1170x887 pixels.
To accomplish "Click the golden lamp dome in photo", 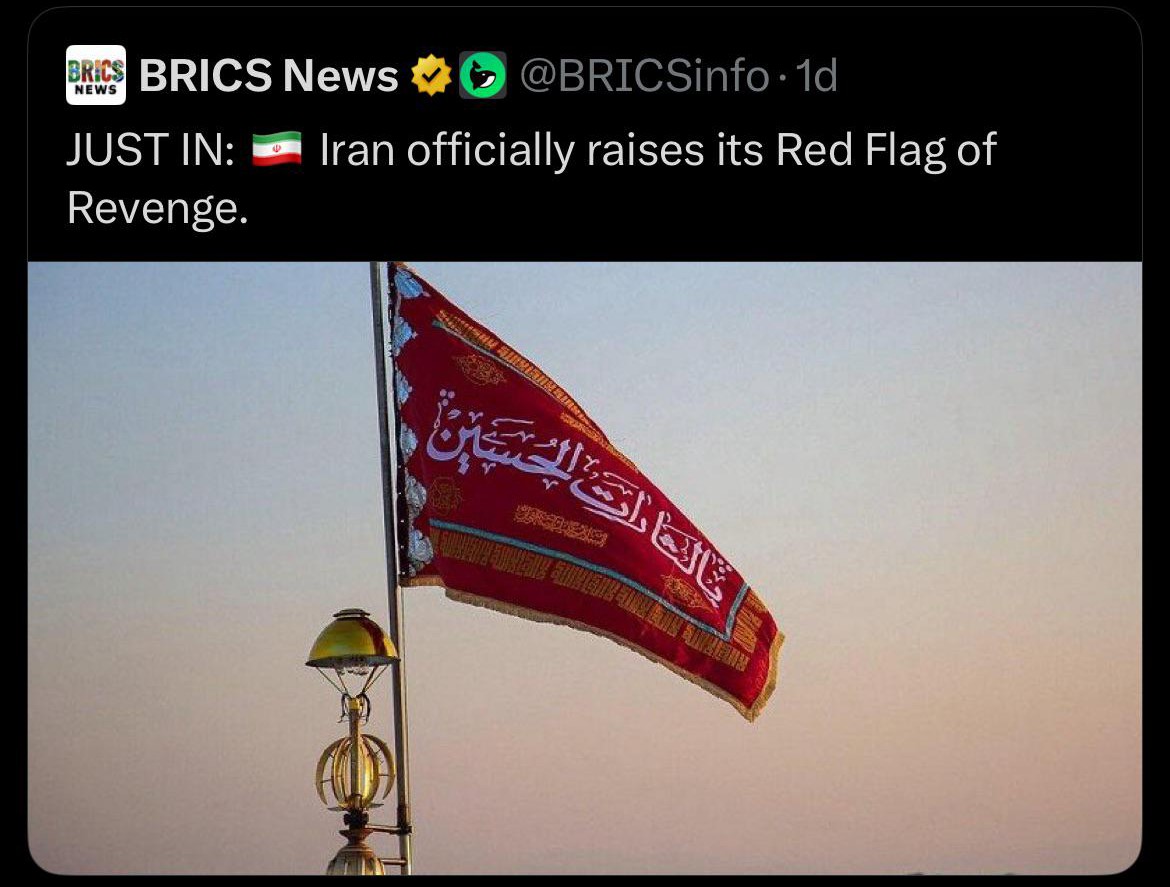I will (x=351, y=639).
